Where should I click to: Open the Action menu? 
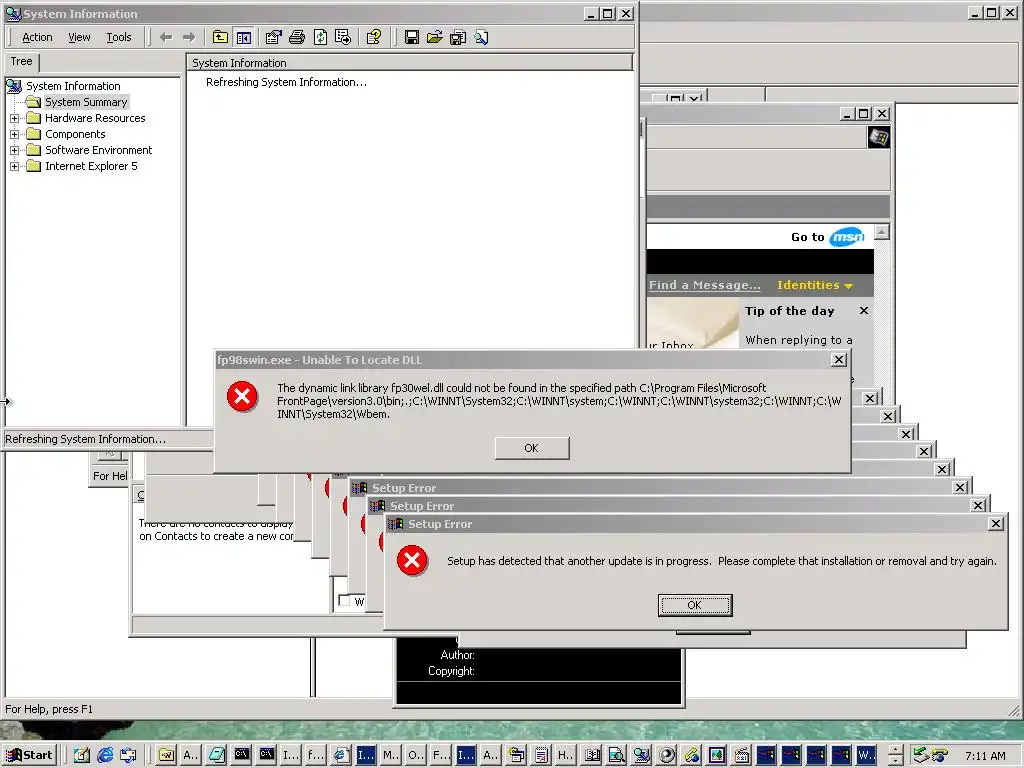[37, 37]
